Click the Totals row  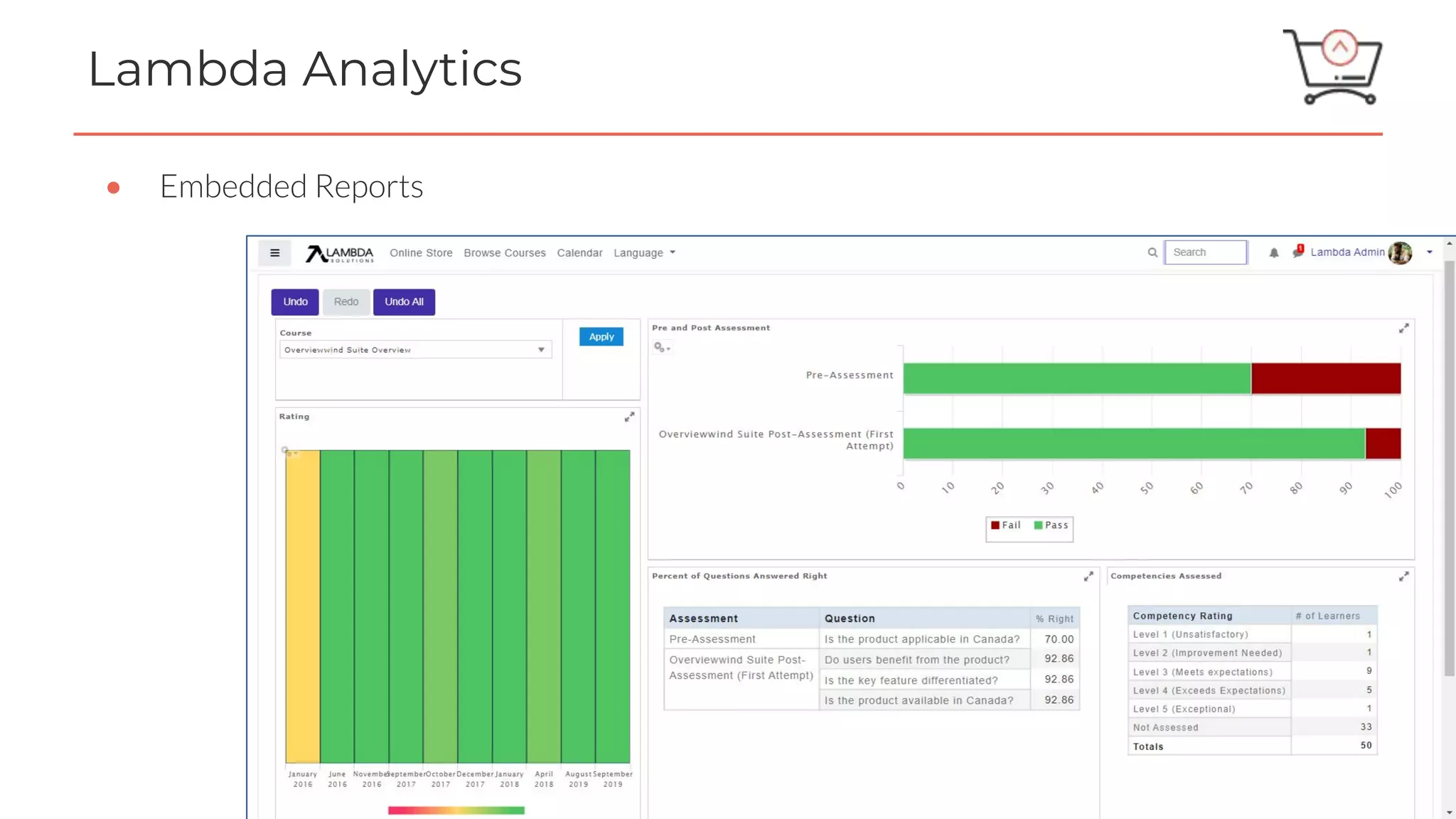coord(1252,746)
